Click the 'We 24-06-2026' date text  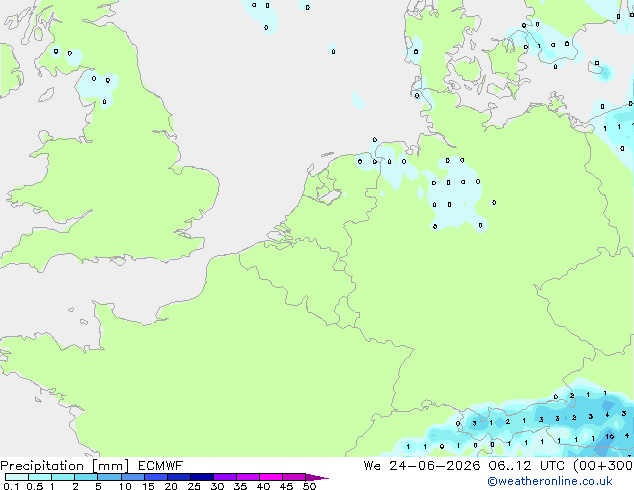point(422,466)
